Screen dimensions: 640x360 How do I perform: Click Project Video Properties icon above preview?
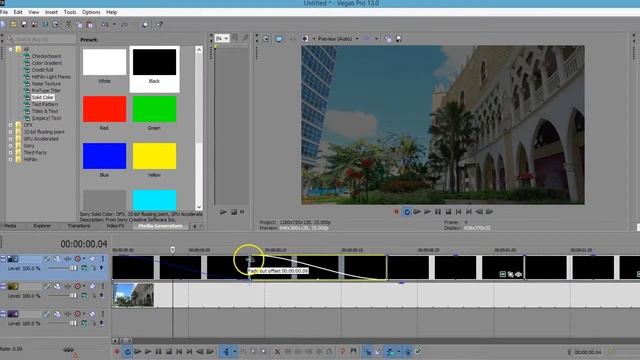pyautogui.click(x=266, y=39)
